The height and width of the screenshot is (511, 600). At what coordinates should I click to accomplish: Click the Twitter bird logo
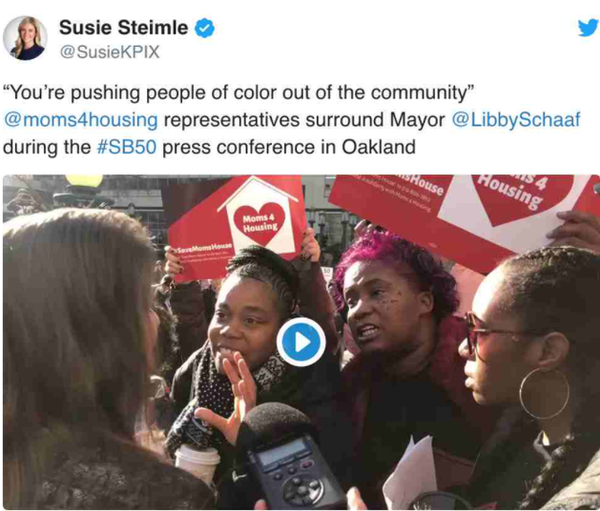[x=588, y=28]
